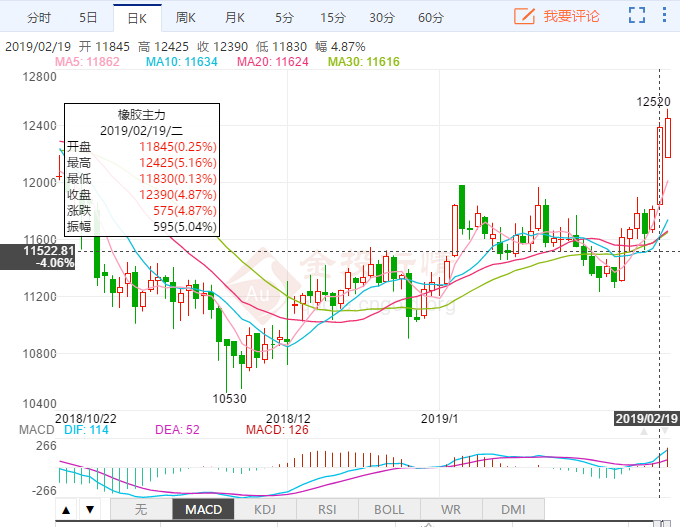Click the MA10: 11634 legend label

181,62
